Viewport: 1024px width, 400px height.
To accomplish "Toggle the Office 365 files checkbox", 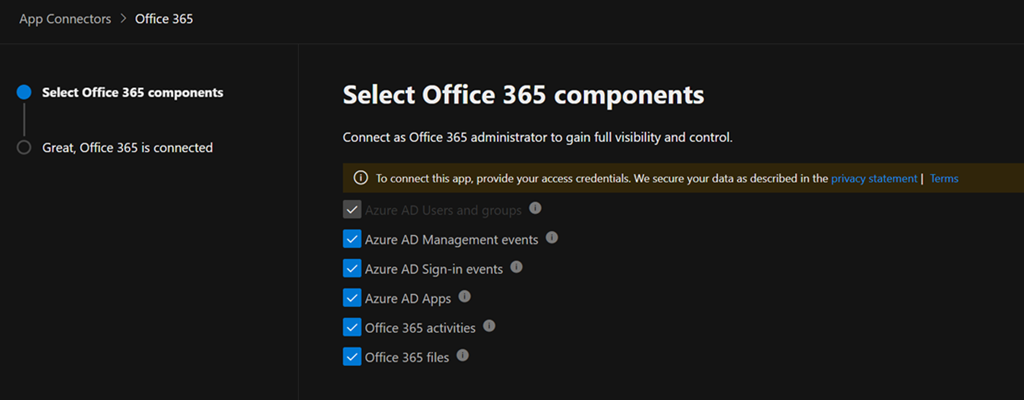I will click(352, 356).
